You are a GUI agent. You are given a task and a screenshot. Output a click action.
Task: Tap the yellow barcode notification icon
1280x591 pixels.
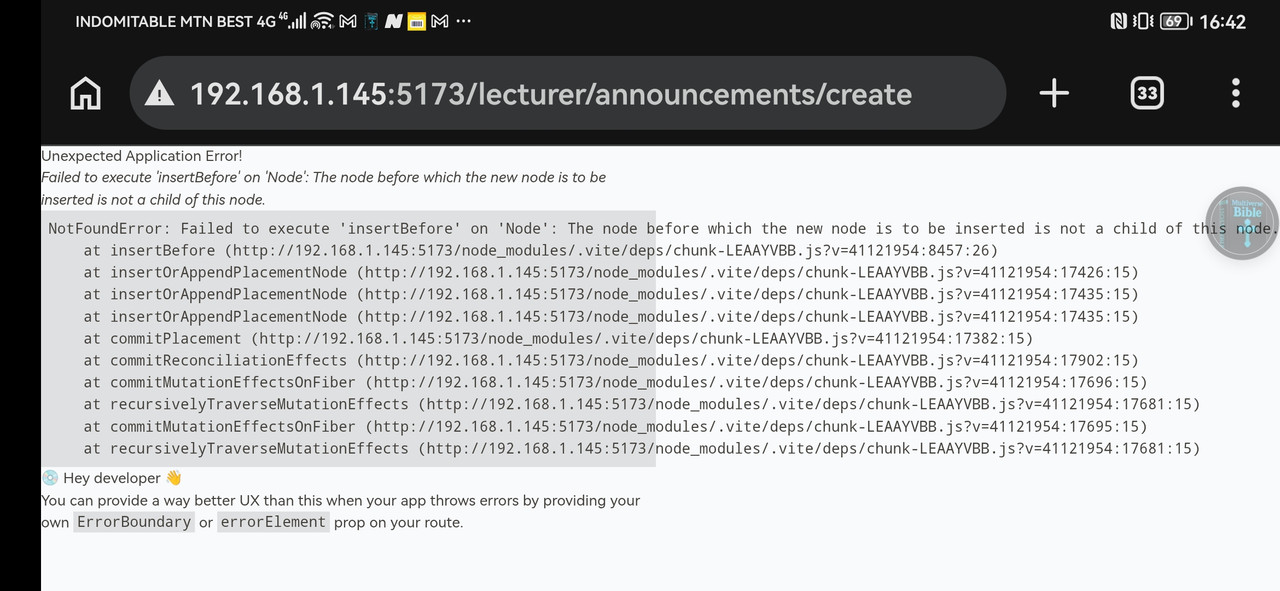(x=417, y=21)
